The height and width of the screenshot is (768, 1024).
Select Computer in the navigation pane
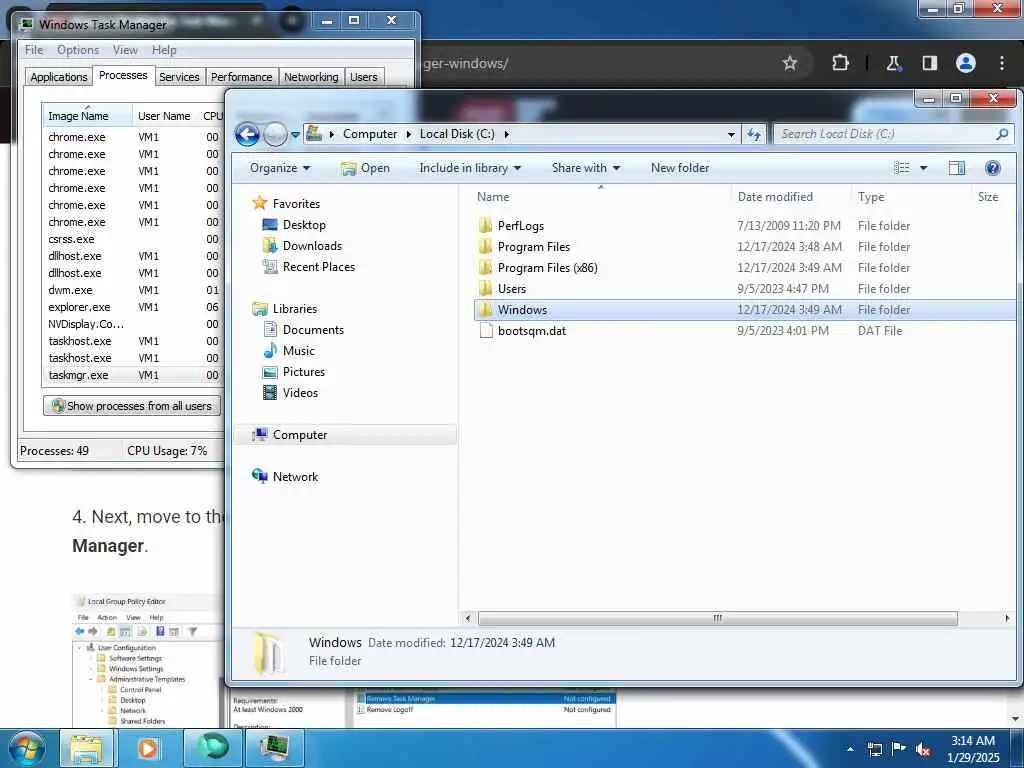pyautogui.click(x=300, y=435)
